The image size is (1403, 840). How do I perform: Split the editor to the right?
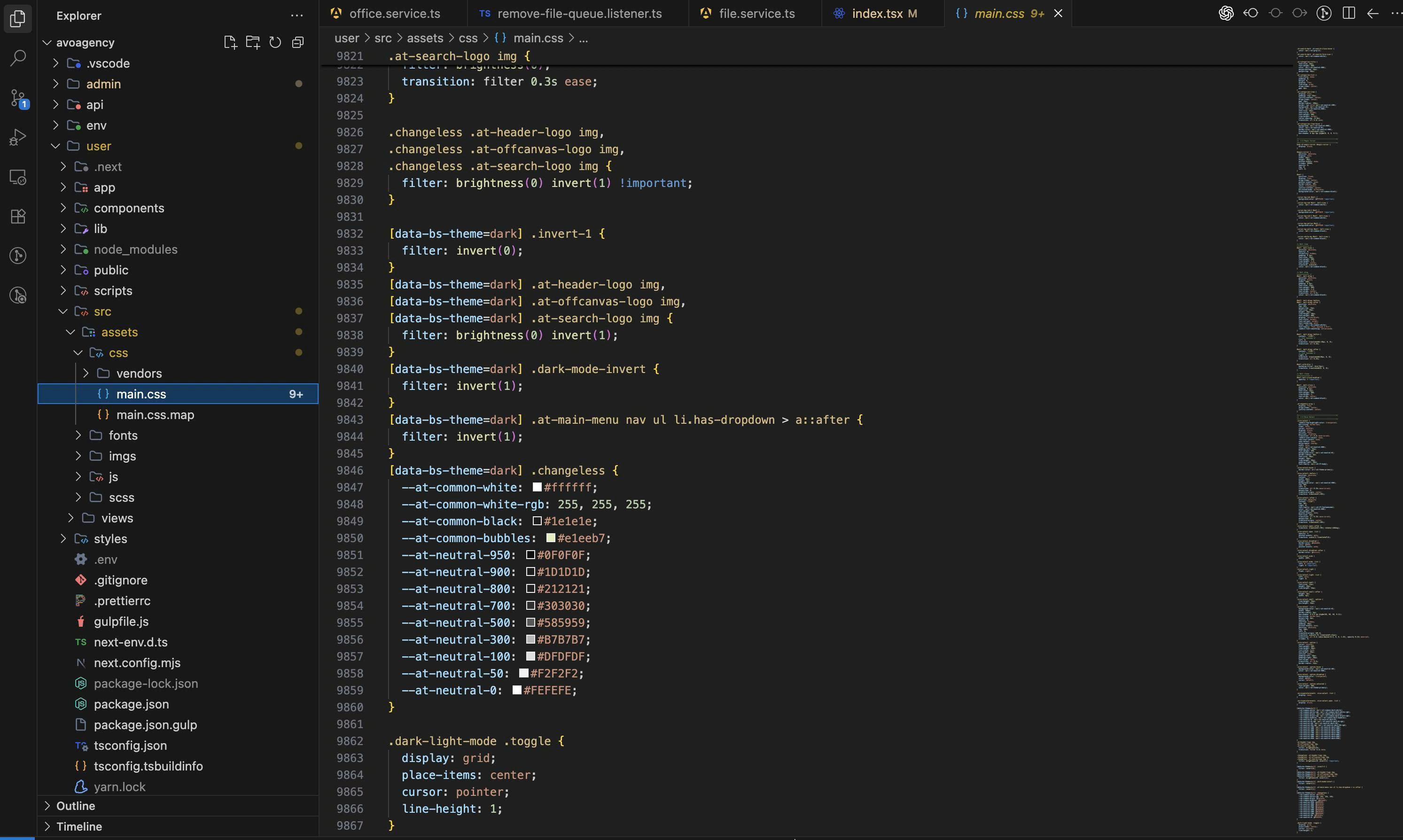(x=1348, y=13)
